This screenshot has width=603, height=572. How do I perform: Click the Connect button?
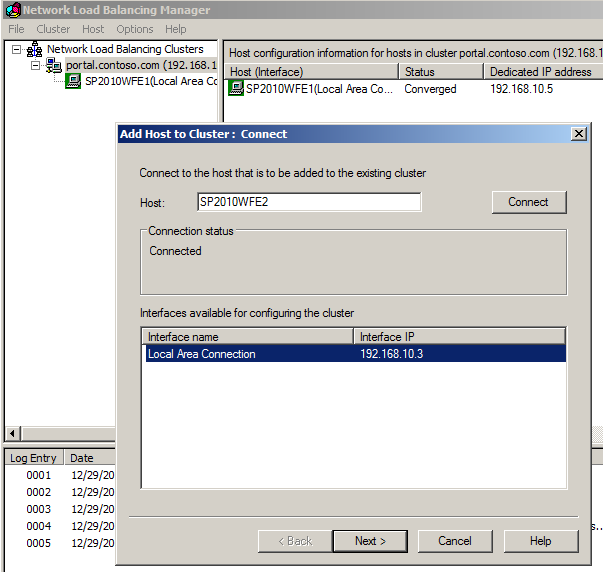tap(529, 202)
